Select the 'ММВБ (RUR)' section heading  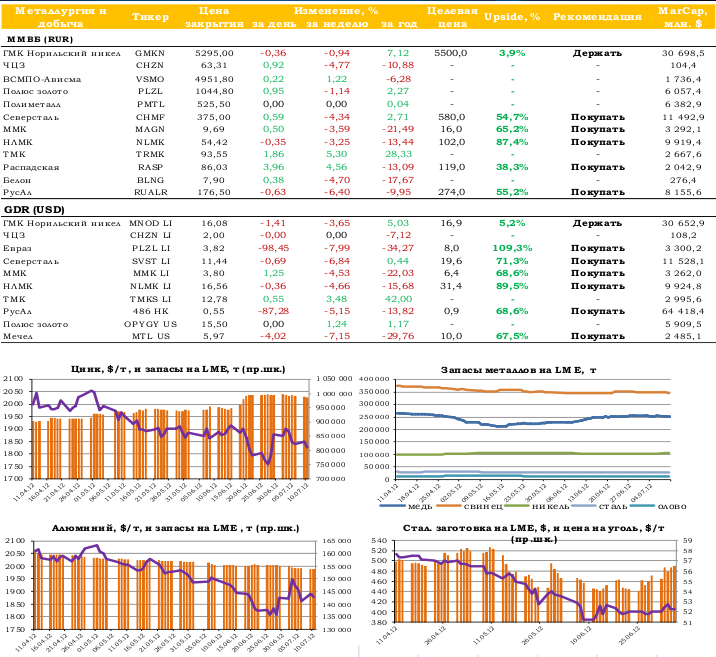click(x=40, y=39)
